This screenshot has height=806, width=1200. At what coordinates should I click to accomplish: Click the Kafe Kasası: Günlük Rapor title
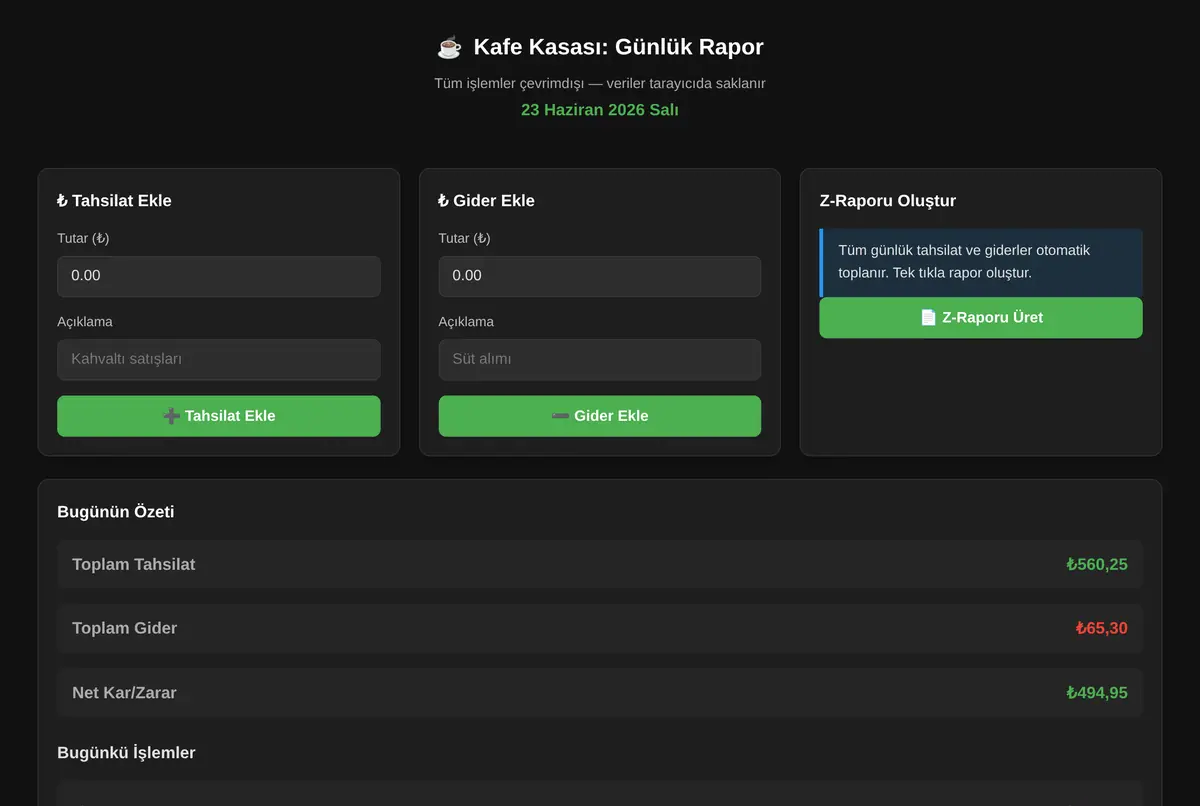coord(618,47)
